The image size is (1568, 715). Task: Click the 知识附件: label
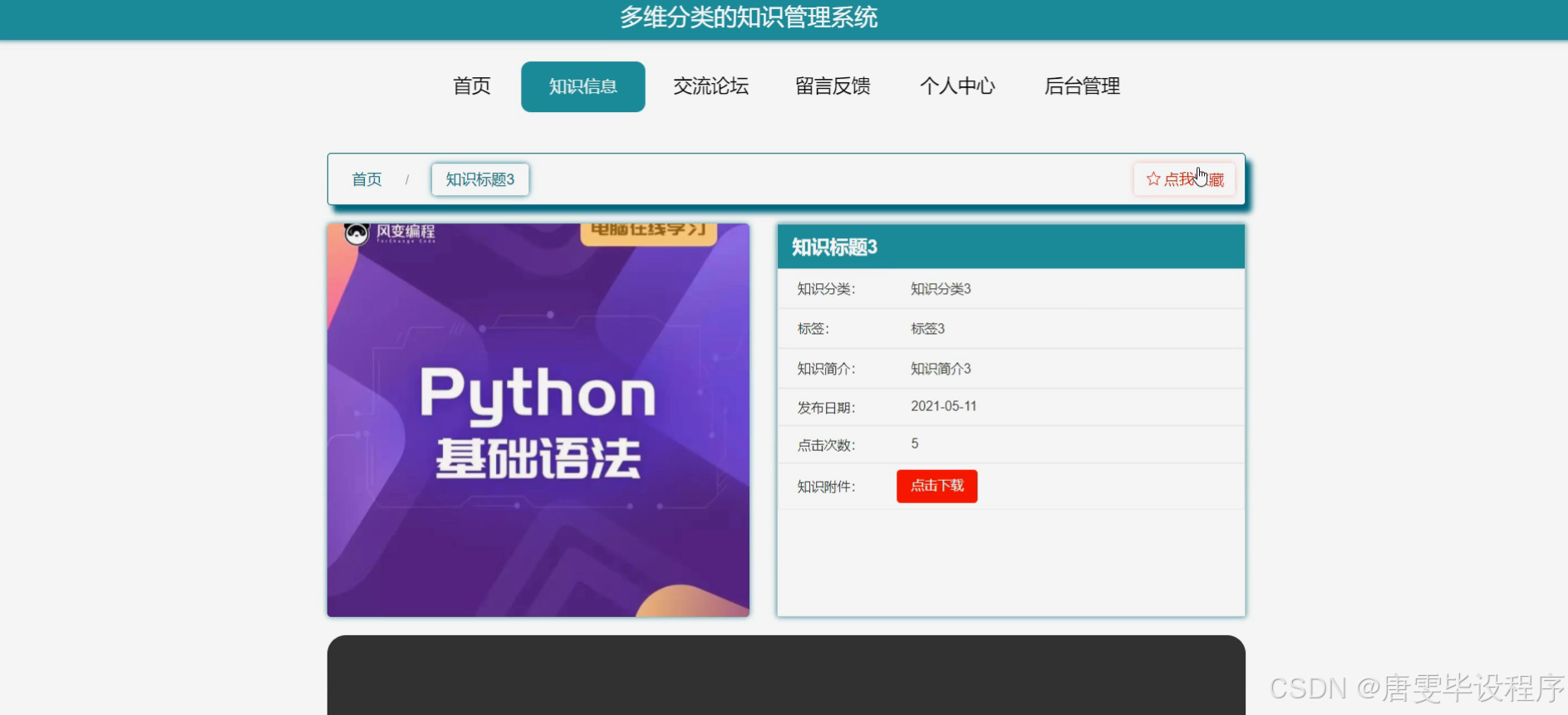[826, 487]
